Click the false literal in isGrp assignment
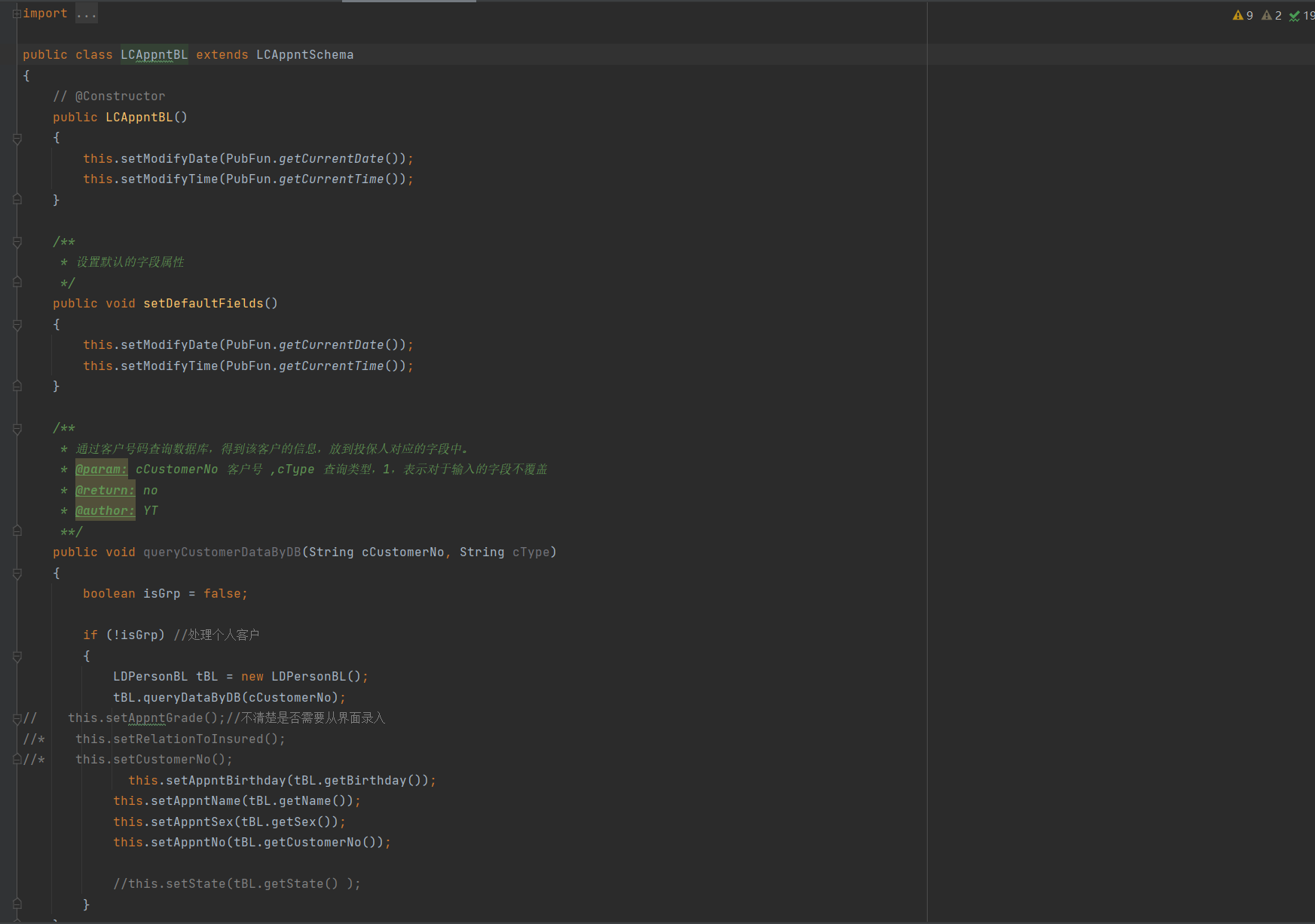This screenshot has width=1315, height=924. point(222,594)
